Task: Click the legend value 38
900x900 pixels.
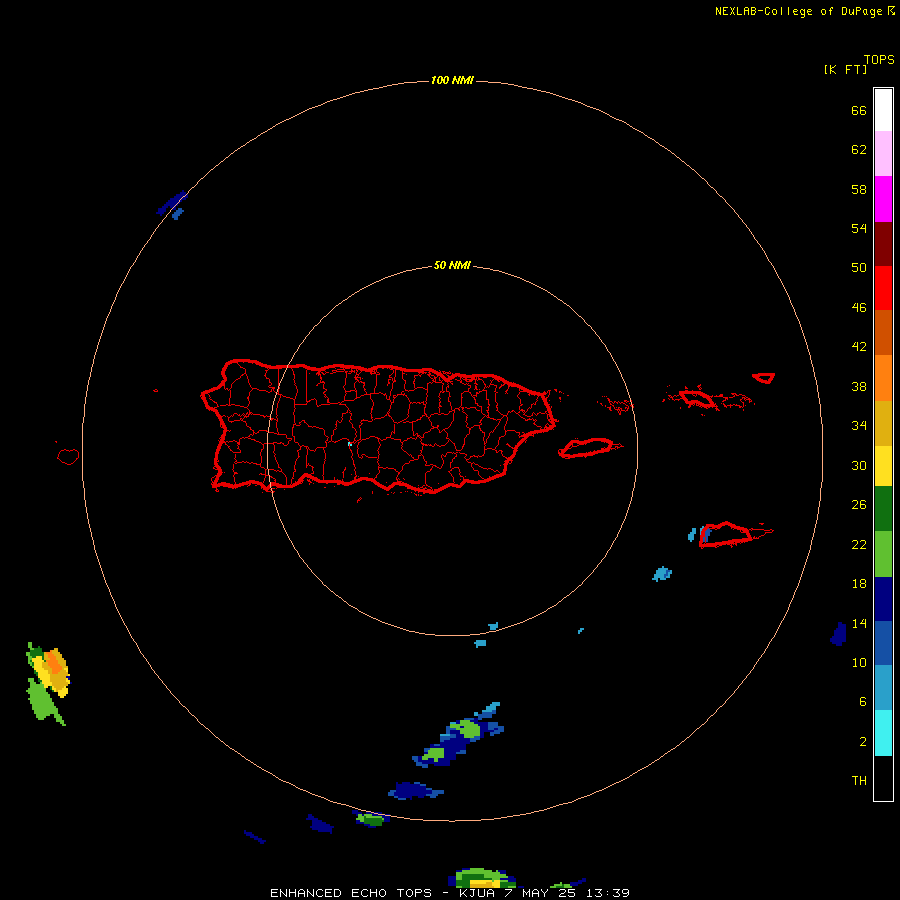Action: (x=859, y=386)
